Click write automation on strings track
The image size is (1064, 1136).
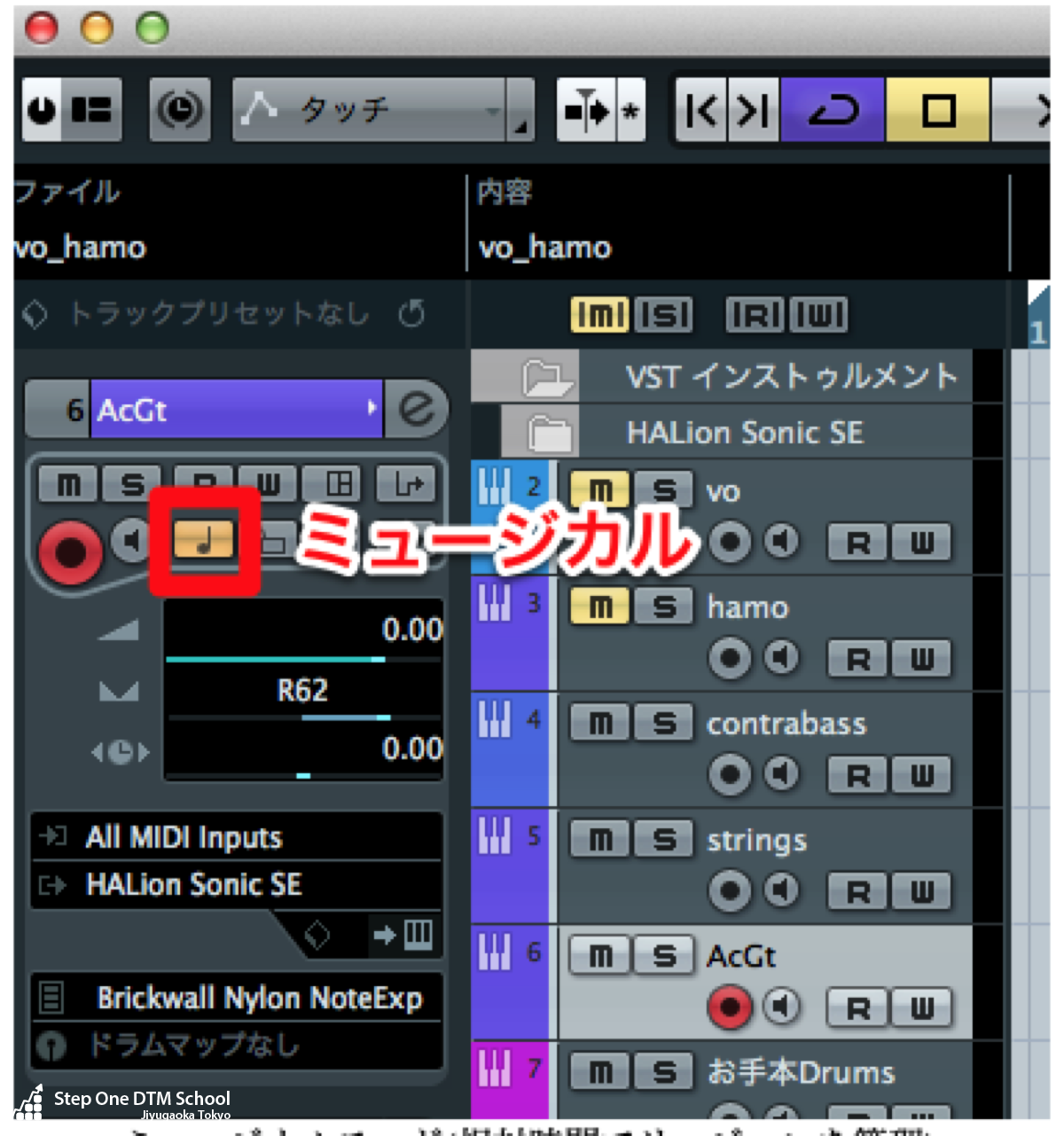point(921,891)
